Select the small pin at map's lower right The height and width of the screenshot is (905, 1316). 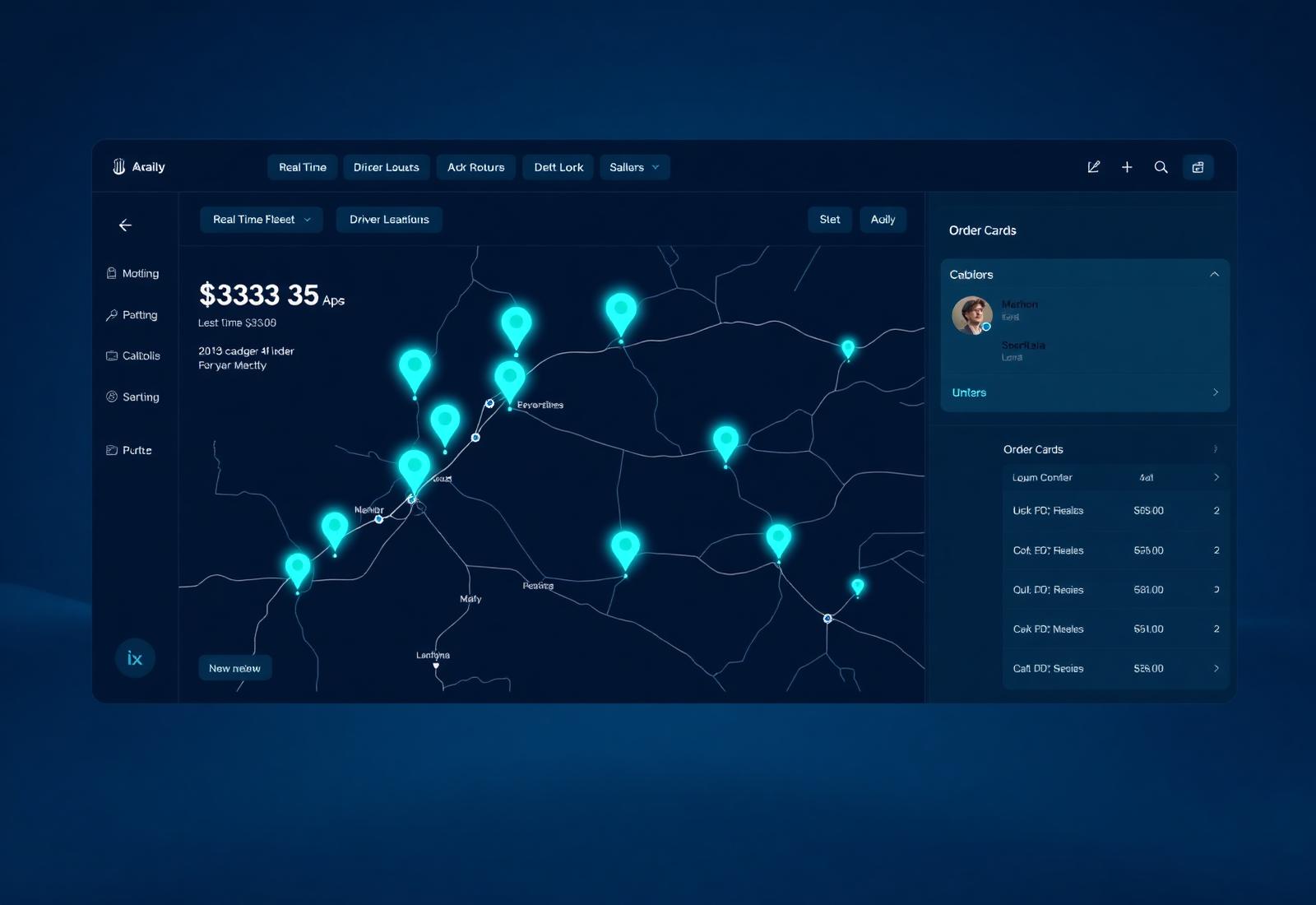click(858, 587)
